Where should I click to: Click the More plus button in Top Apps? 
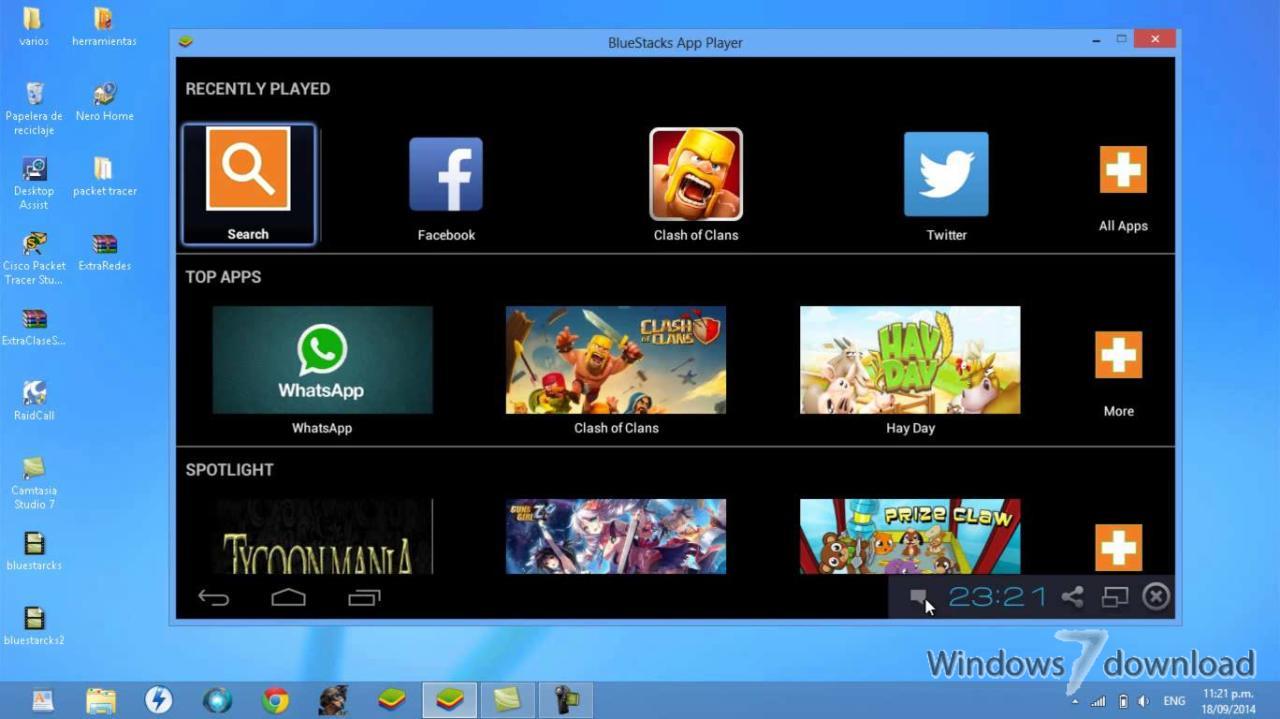pos(1118,355)
